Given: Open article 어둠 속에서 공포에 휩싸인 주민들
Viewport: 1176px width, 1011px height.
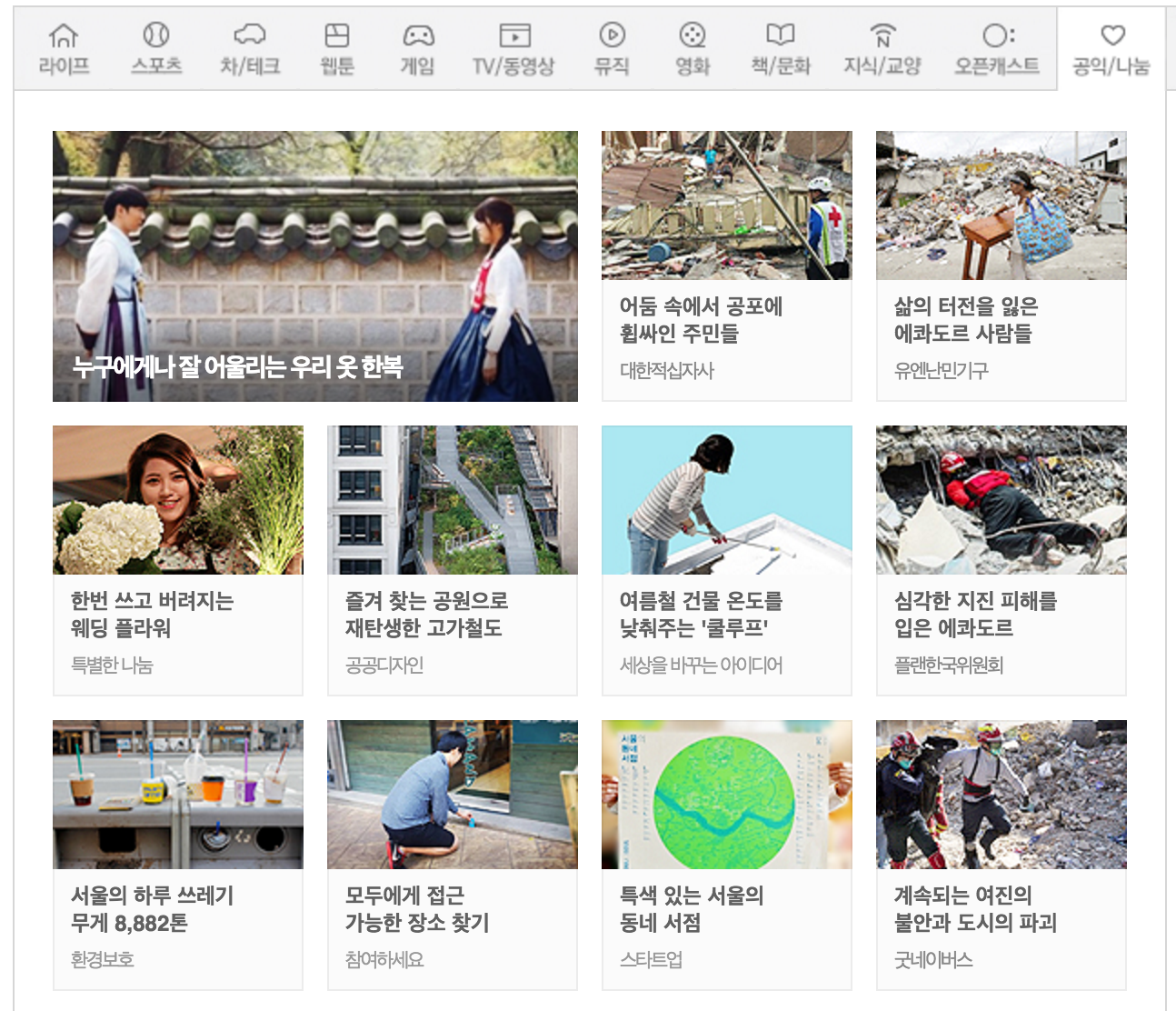Looking at the screenshot, I should tap(727, 266).
